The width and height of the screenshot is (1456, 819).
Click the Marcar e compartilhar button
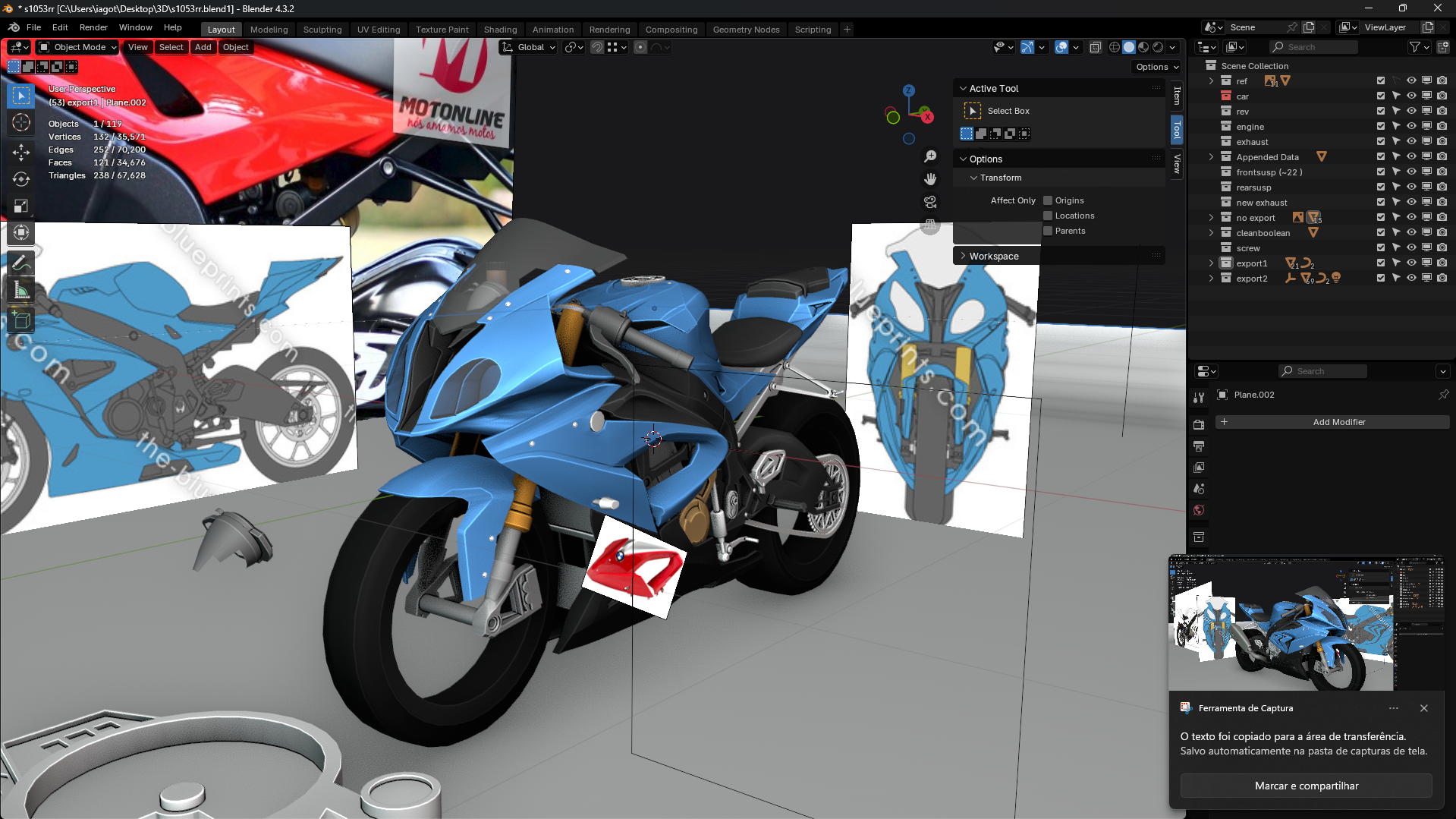(x=1306, y=786)
